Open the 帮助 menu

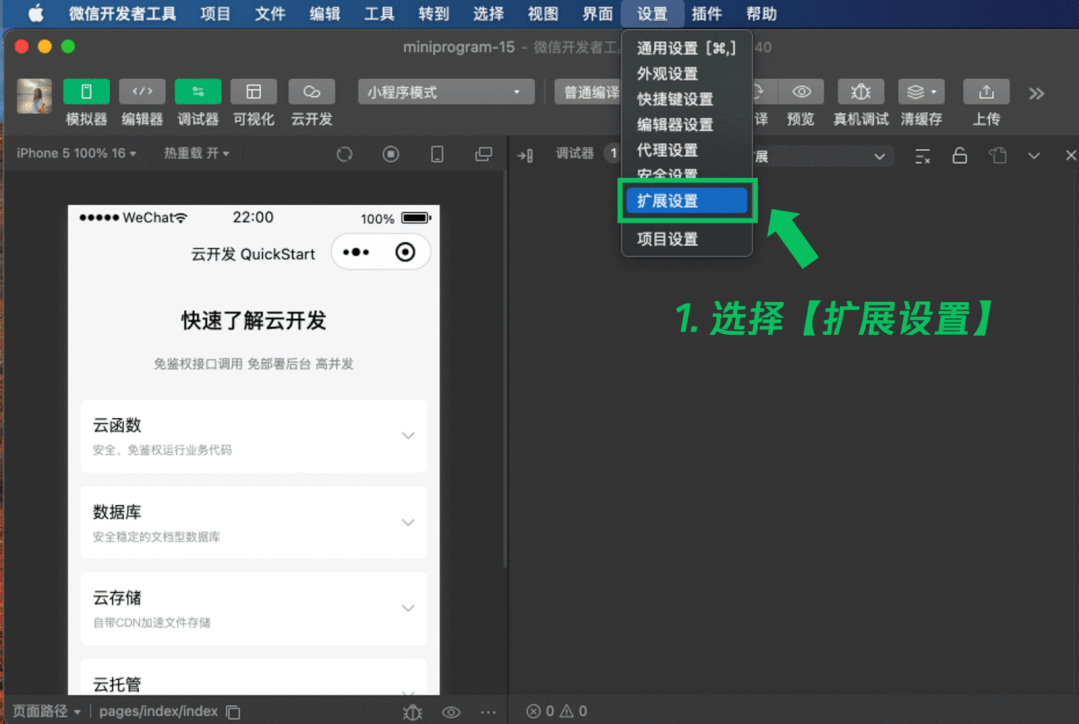coord(761,14)
